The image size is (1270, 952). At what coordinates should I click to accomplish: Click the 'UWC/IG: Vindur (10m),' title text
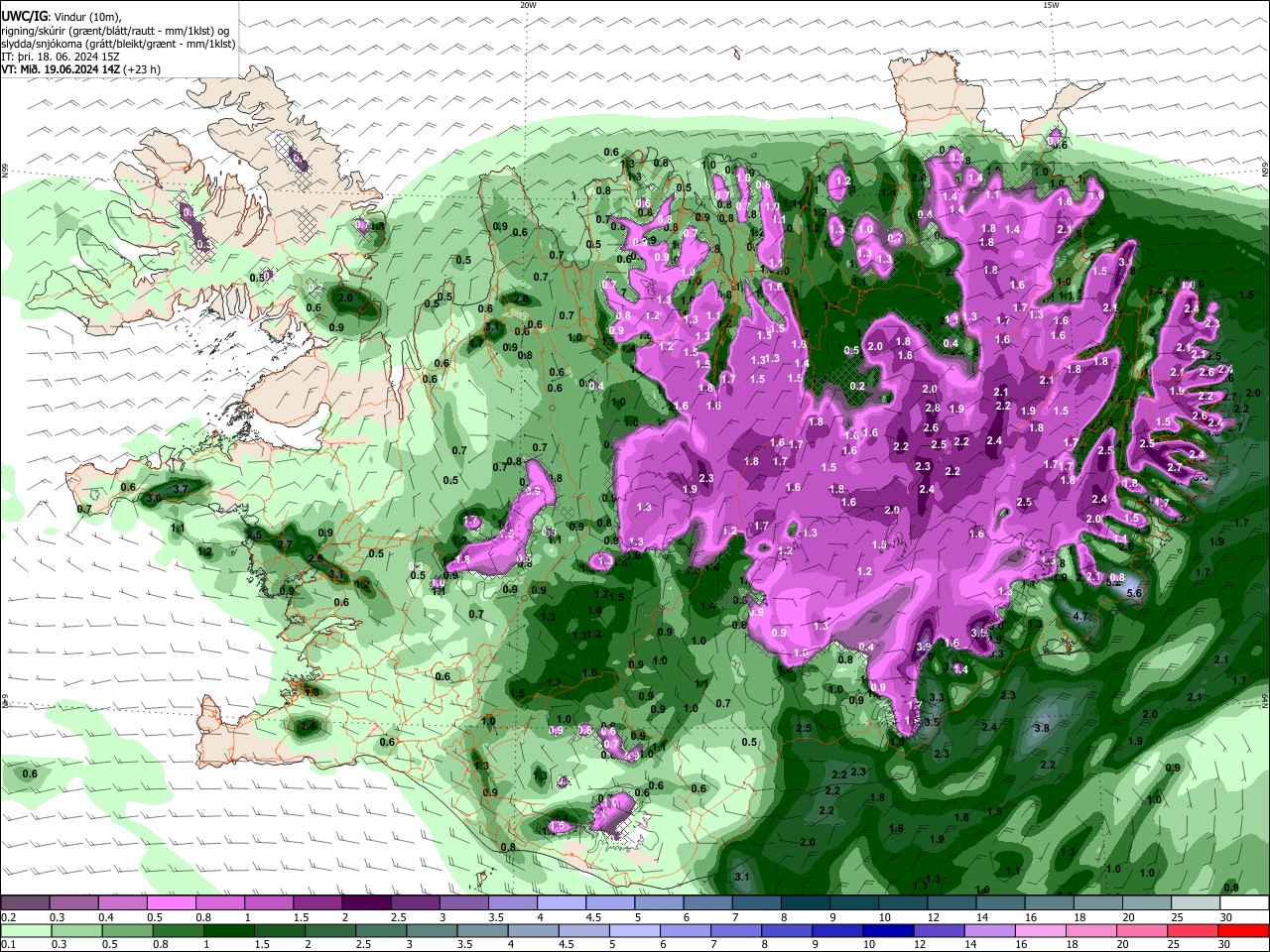coord(62,17)
